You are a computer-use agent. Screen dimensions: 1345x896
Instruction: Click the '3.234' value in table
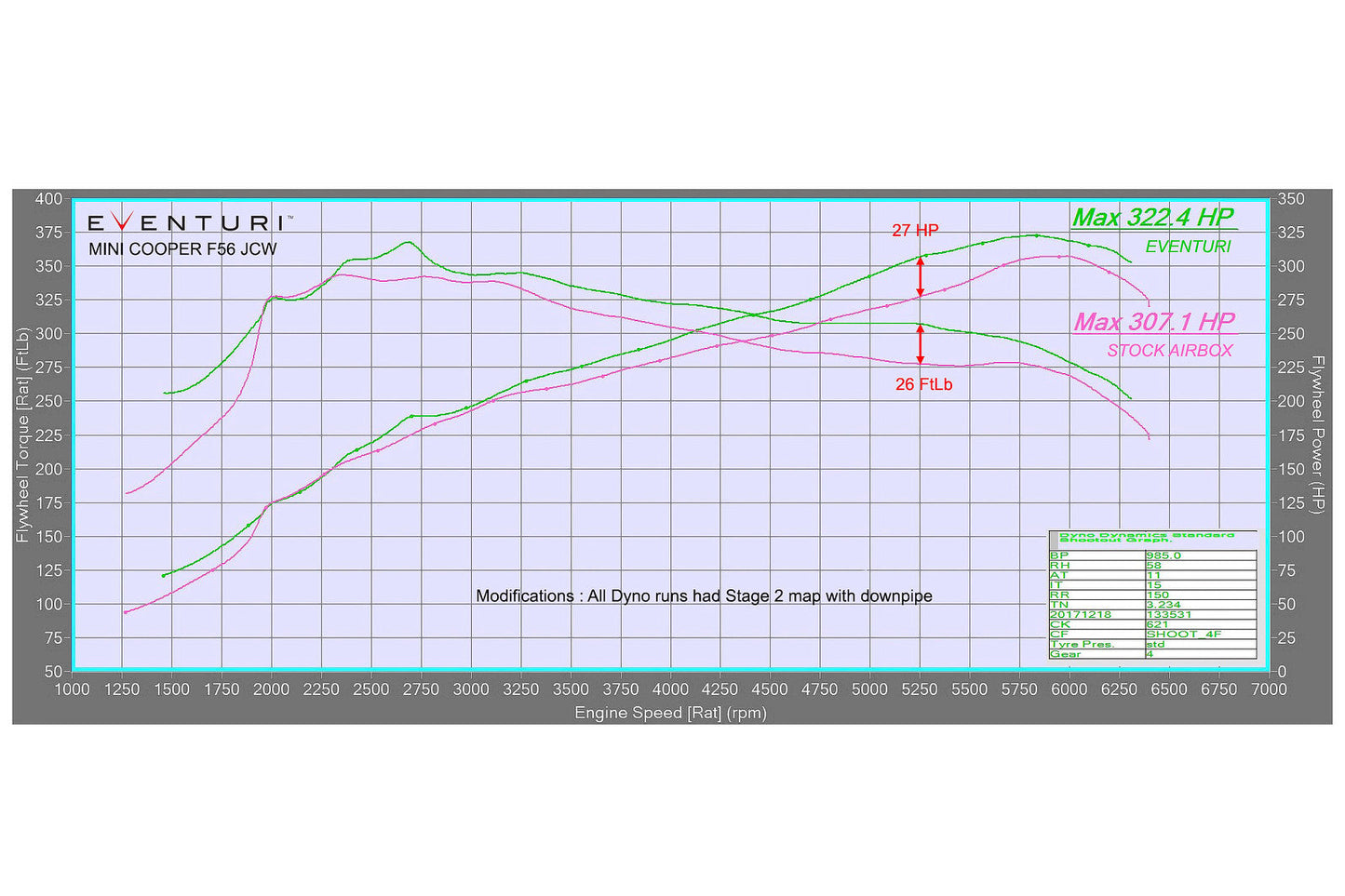1163,605
